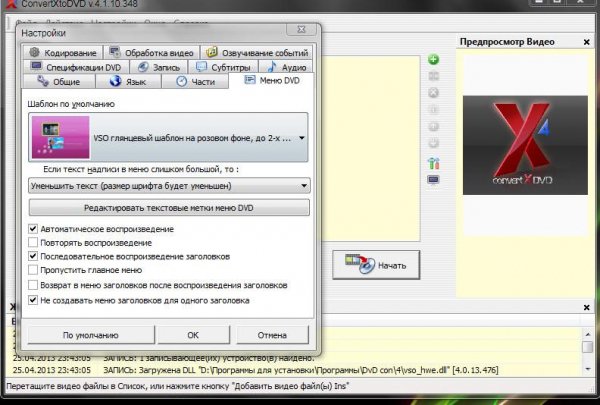Close the Предпросмотр Видео panel
Image resolution: width=600 pixels, height=405 pixels.
[x=587, y=42]
